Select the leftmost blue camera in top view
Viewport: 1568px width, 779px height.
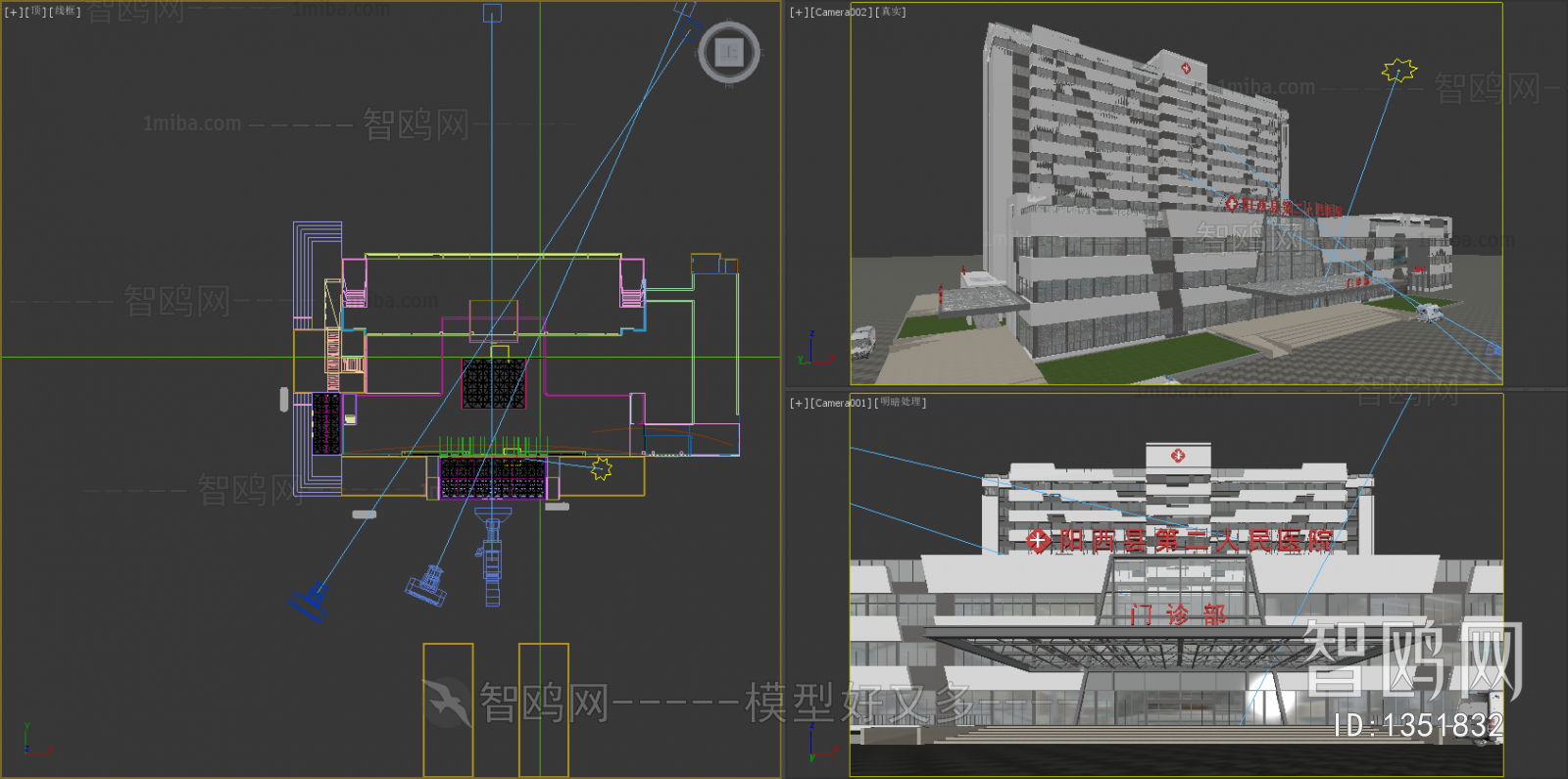coord(311,602)
